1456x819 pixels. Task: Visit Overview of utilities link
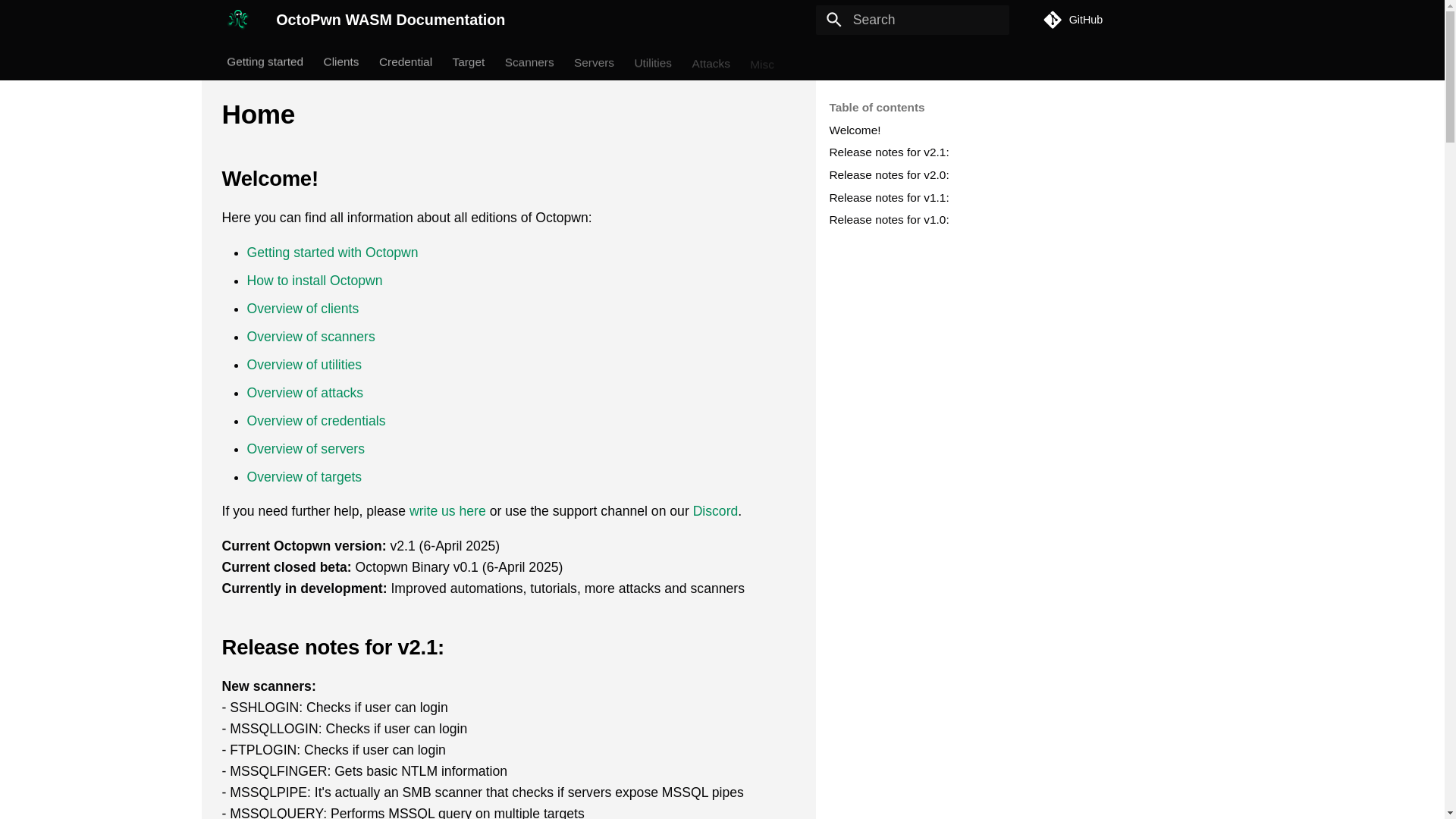point(304,365)
